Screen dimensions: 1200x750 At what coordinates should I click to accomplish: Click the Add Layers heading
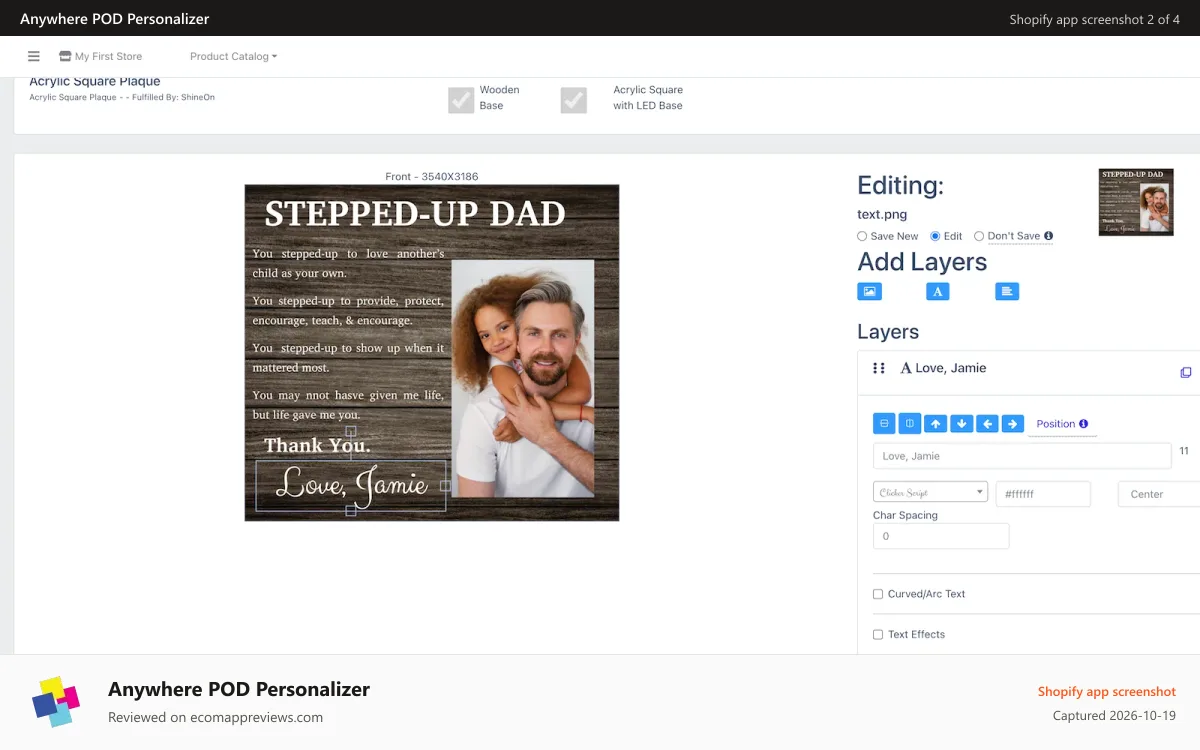pos(922,262)
